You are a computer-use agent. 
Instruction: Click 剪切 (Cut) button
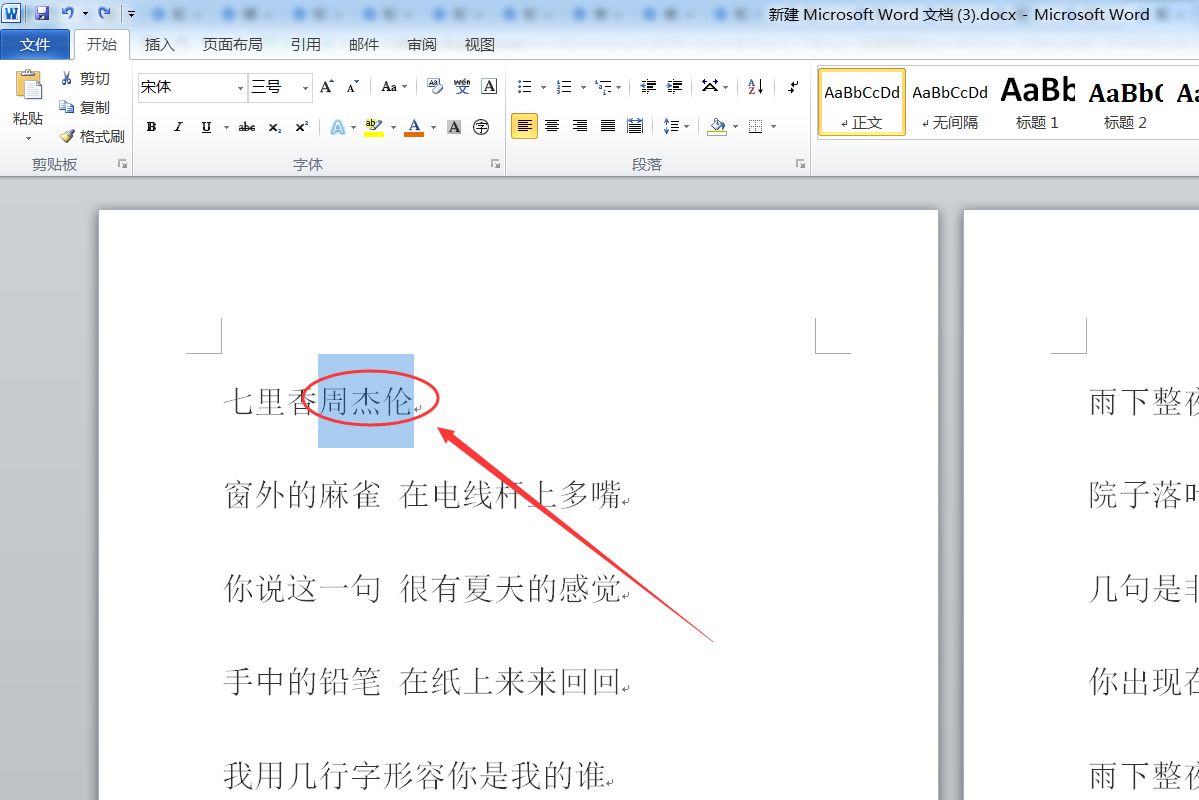(86, 79)
